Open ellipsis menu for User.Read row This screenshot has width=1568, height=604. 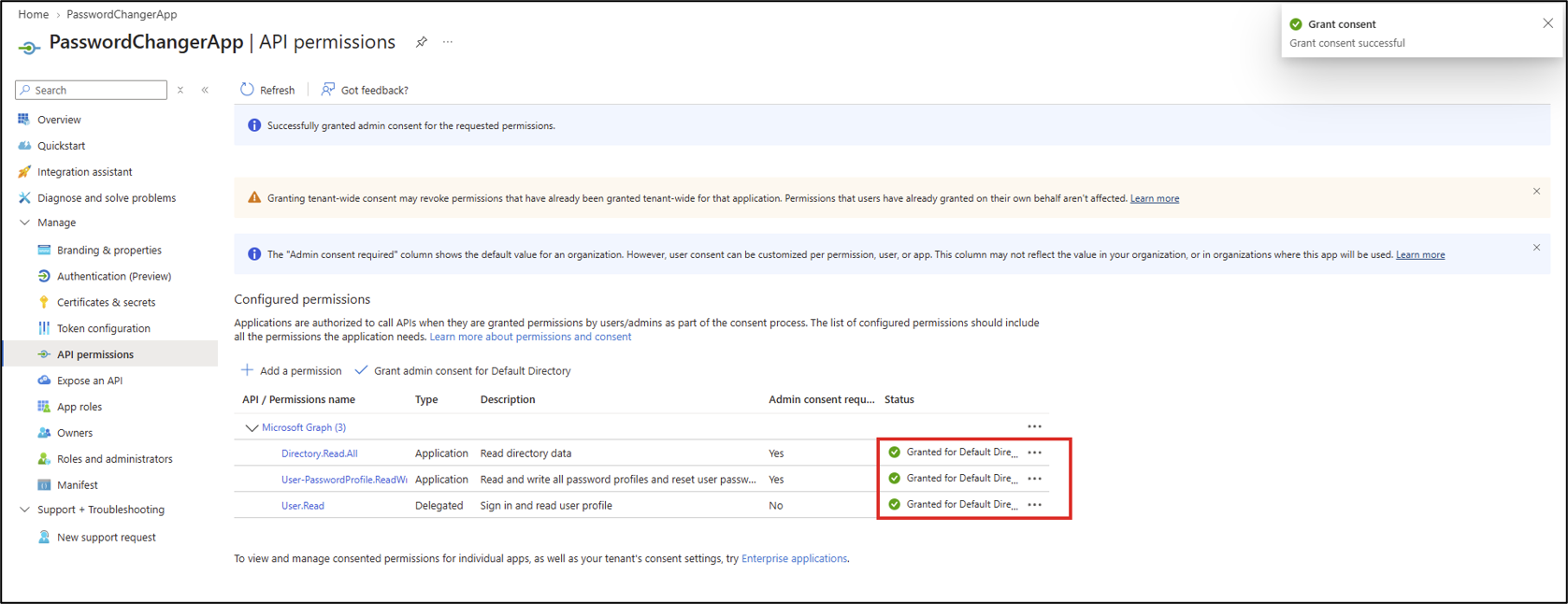click(1034, 505)
